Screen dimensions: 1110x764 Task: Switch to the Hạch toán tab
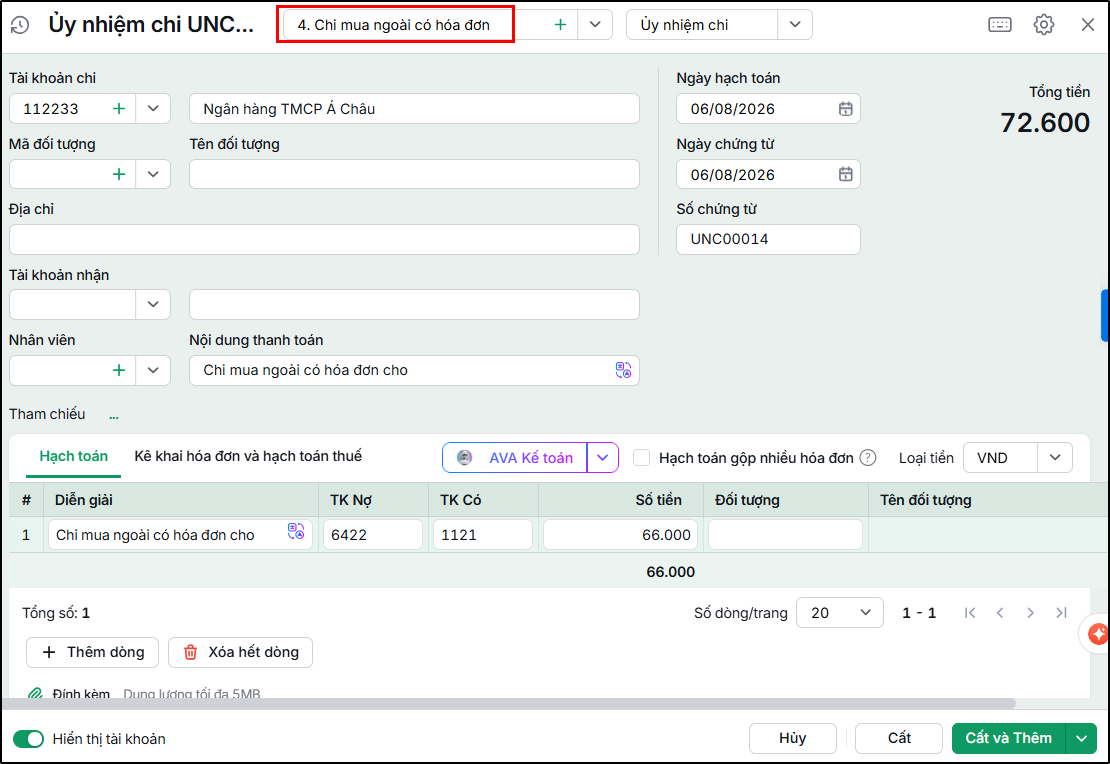(74, 457)
